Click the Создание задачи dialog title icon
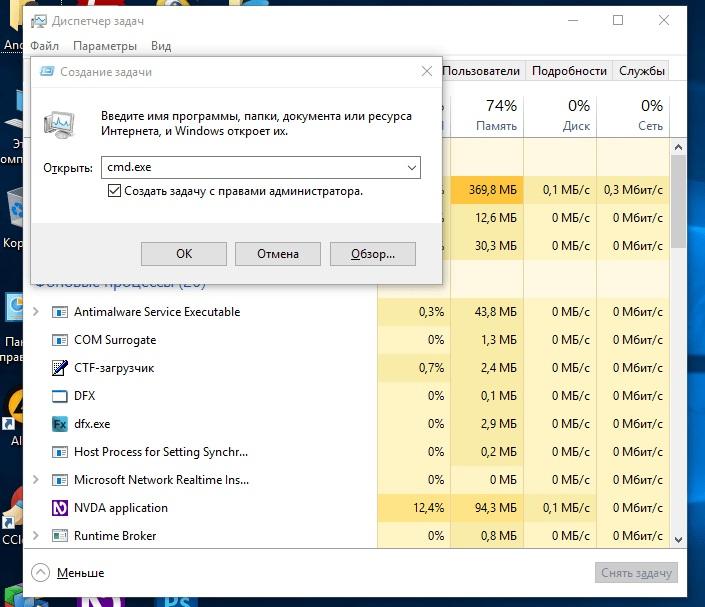 click(x=47, y=71)
